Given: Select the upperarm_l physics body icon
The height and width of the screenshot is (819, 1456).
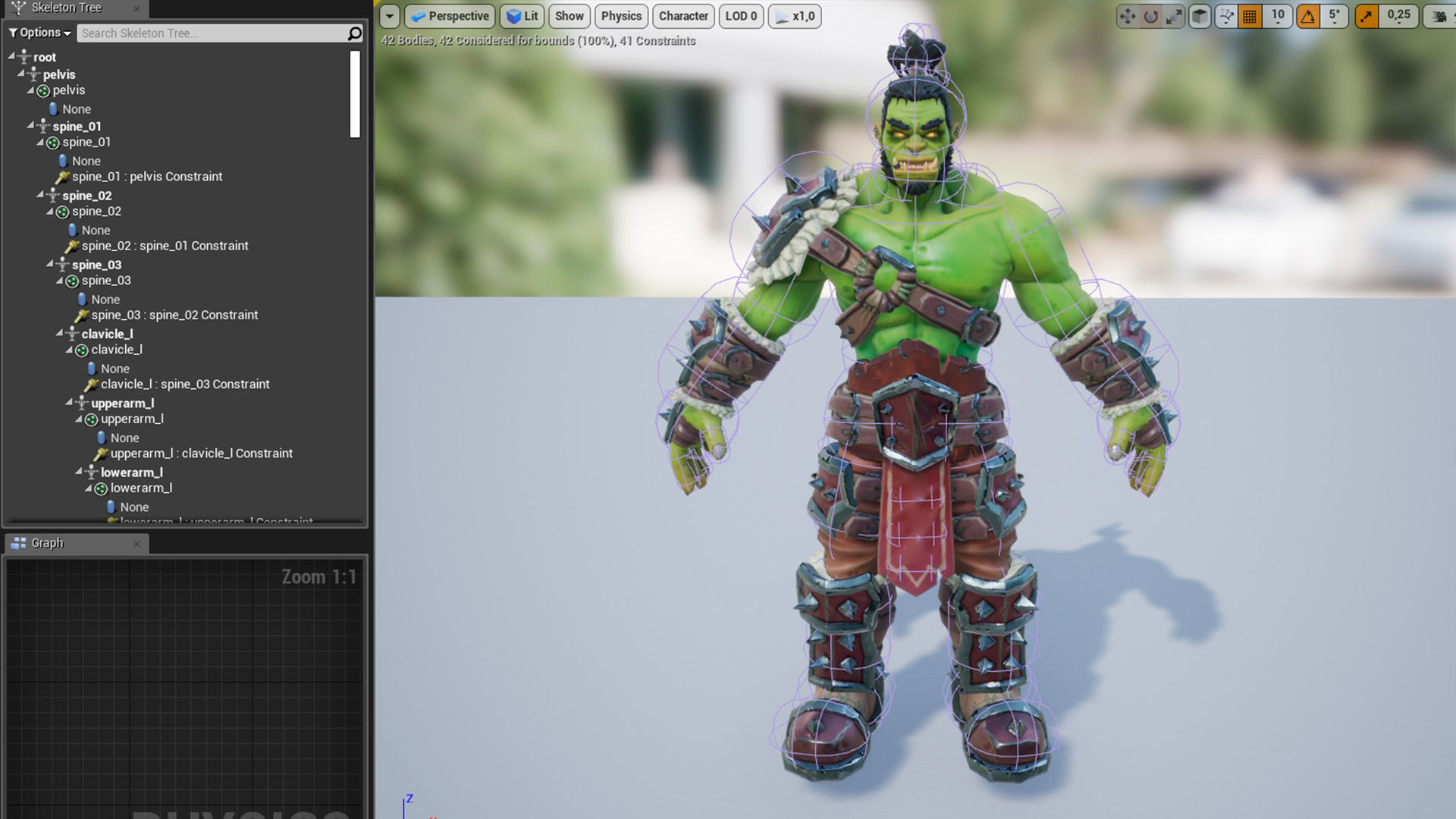Looking at the screenshot, I should (92, 419).
